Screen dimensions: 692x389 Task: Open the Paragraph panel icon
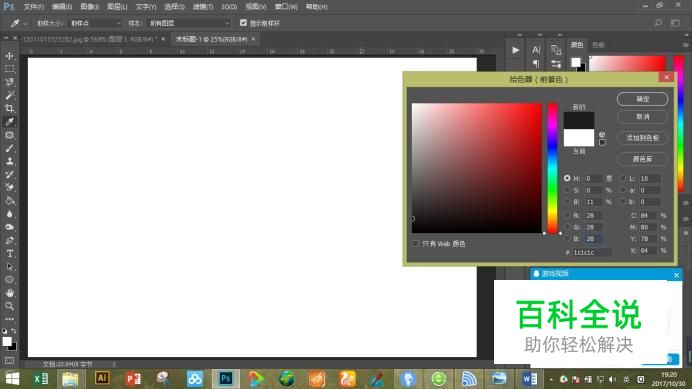point(536,64)
